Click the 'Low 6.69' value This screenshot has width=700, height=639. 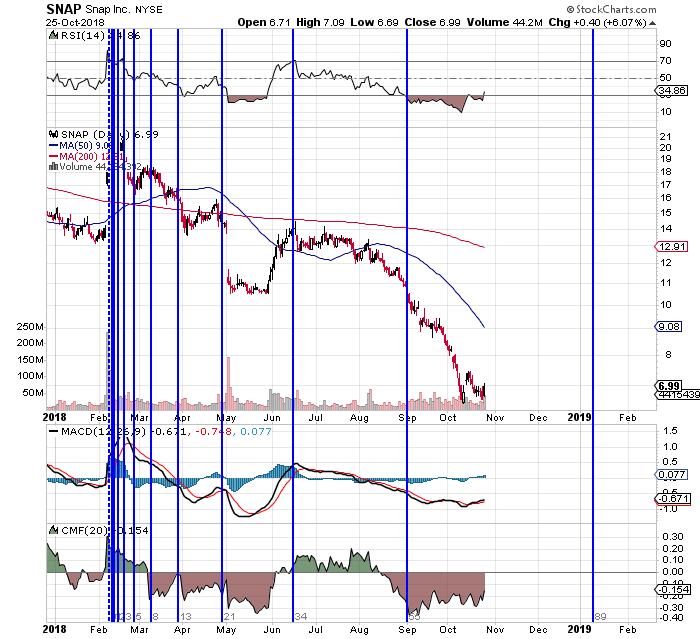tap(374, 22)
